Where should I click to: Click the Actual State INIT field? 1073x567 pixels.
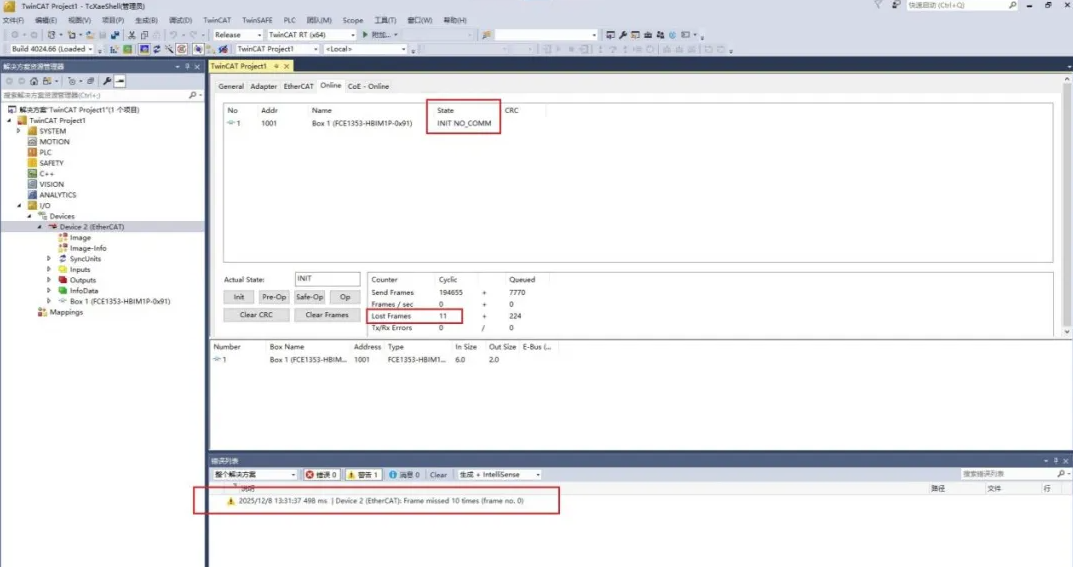[327, 279]
